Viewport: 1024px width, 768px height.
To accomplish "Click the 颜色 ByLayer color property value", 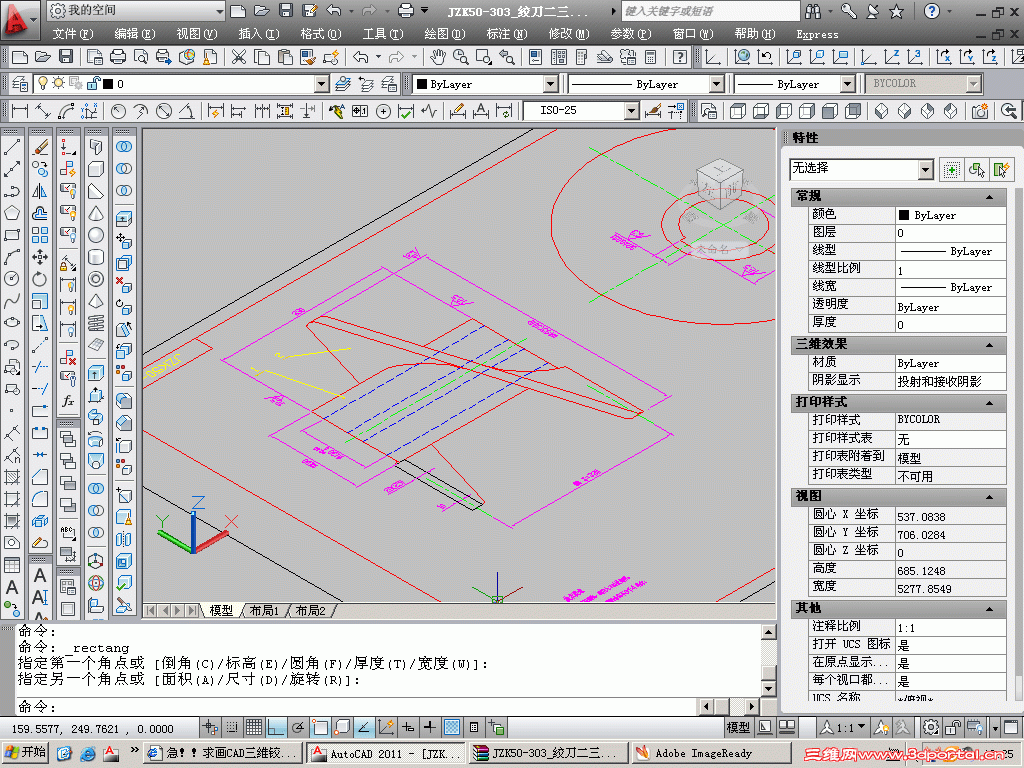I will 950,215.
